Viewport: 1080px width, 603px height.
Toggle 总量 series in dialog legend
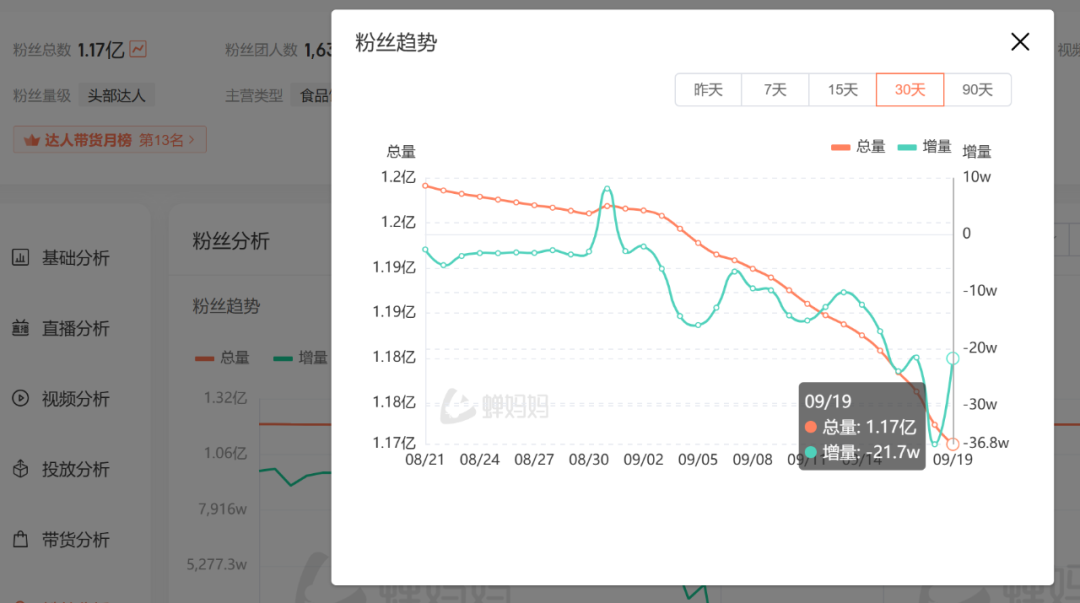click(858, 147)
